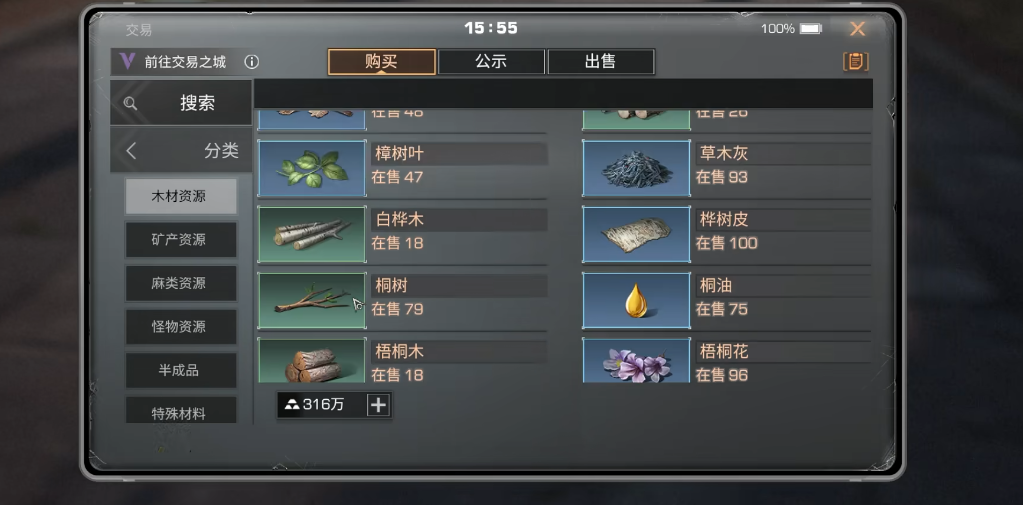Image resolution: width=1023 pixels, height=505 pixels.
Task: Collapse the 分类 category back arrow
Action: [131, 151]
